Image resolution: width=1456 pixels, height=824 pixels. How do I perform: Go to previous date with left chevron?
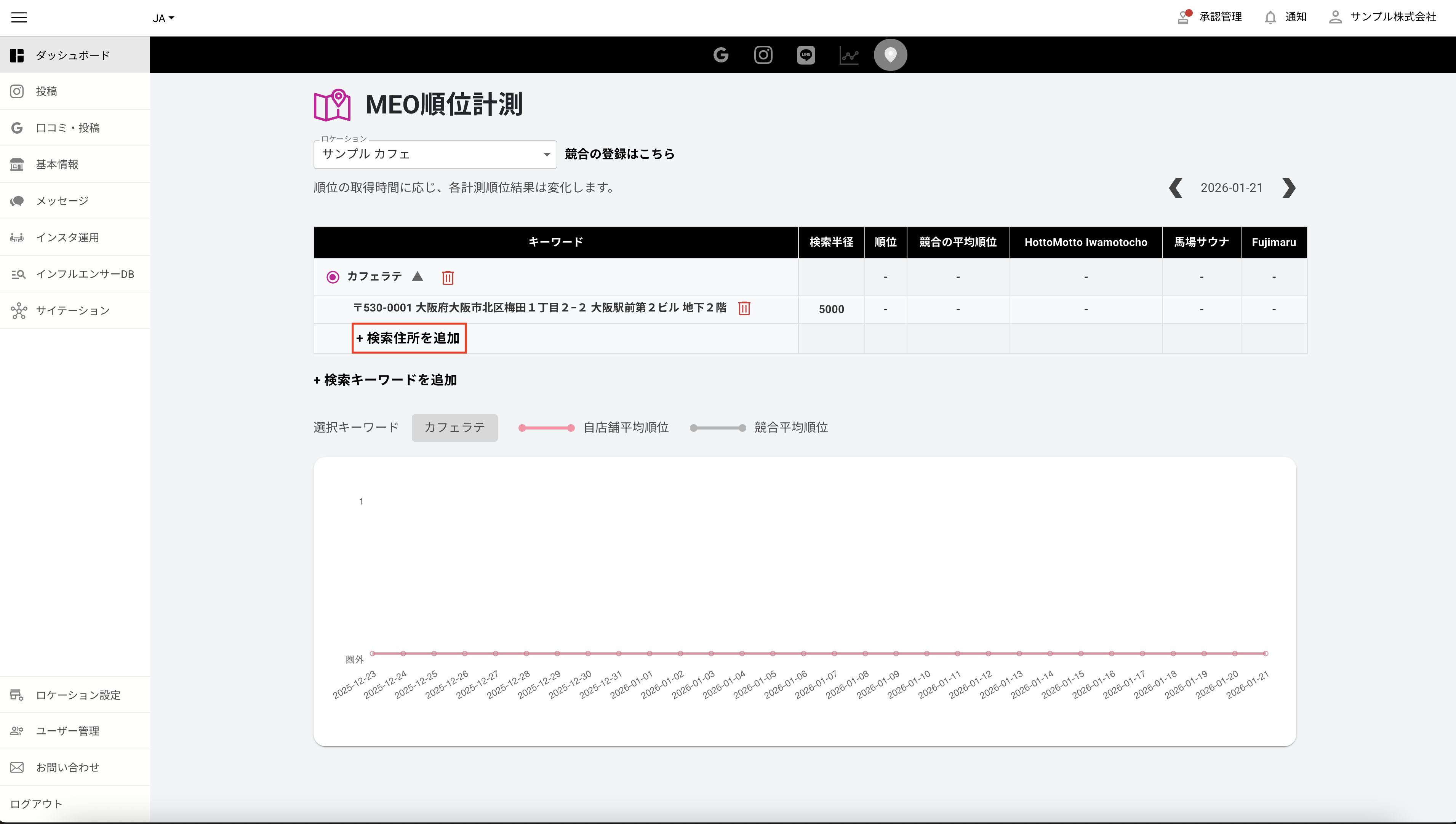click(1176, 188)
